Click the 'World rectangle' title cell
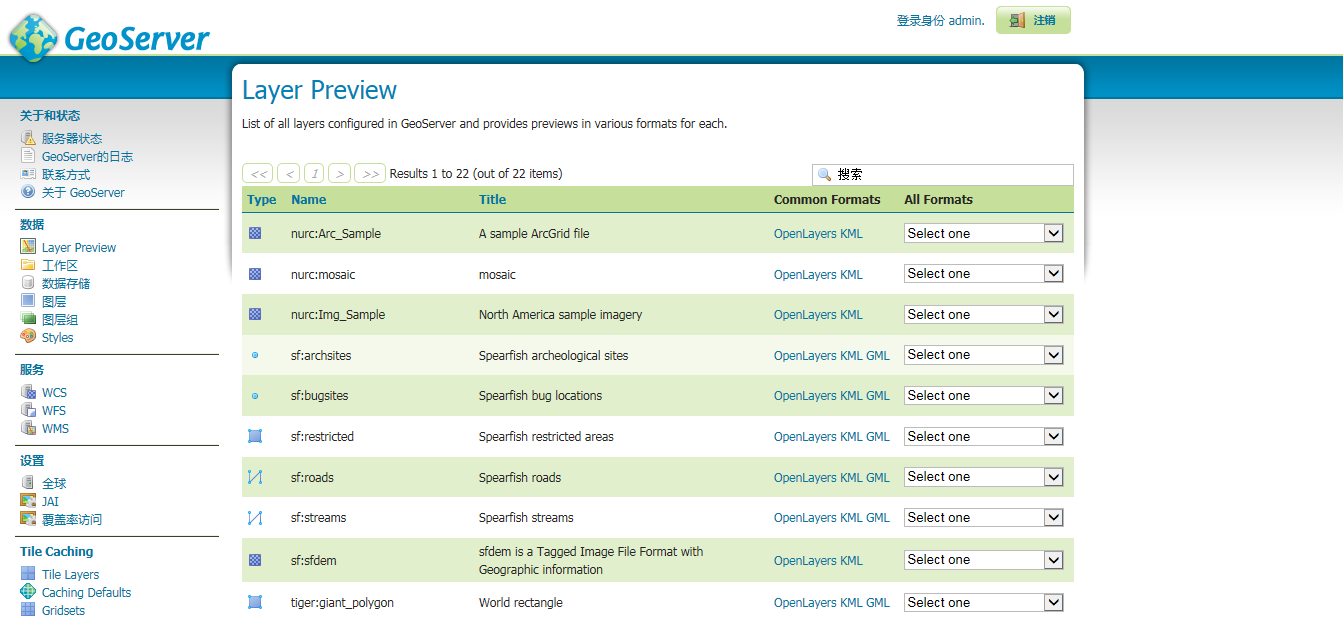This screenshot has height=622, width=1343. (521, 603)
